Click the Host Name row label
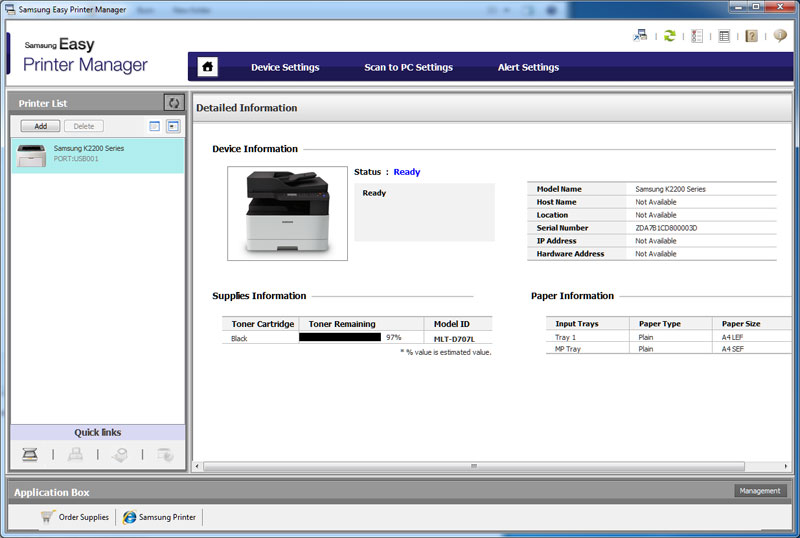 click(556, 202)
